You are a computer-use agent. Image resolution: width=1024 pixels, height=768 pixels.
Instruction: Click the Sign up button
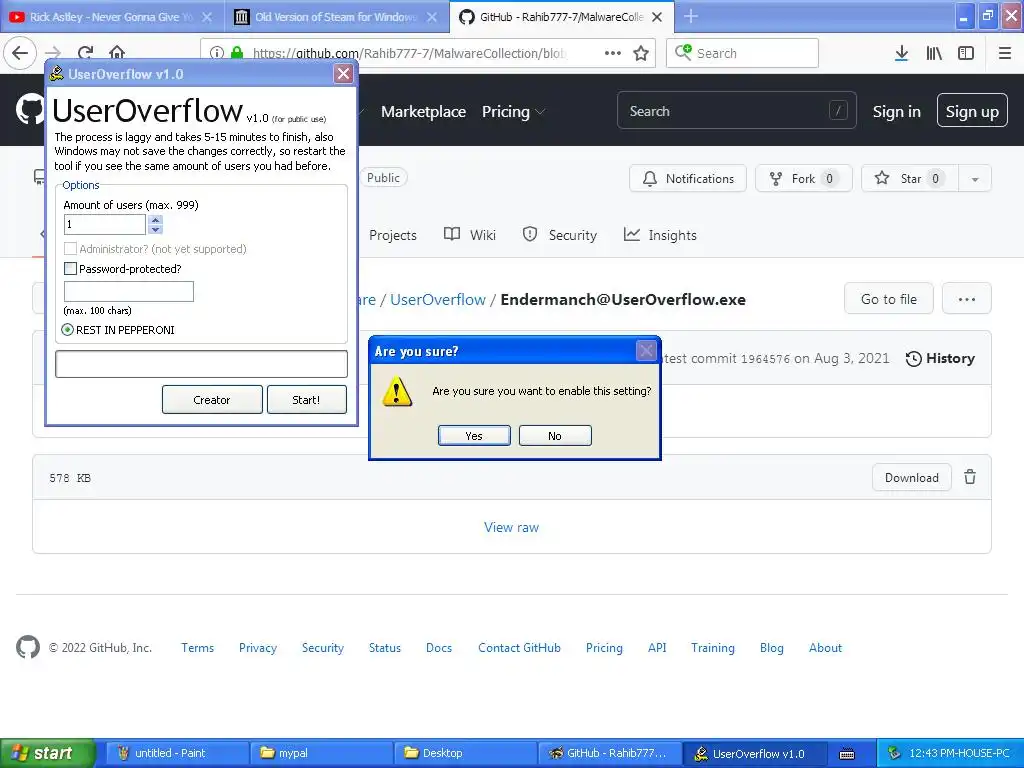pos(972,112)
